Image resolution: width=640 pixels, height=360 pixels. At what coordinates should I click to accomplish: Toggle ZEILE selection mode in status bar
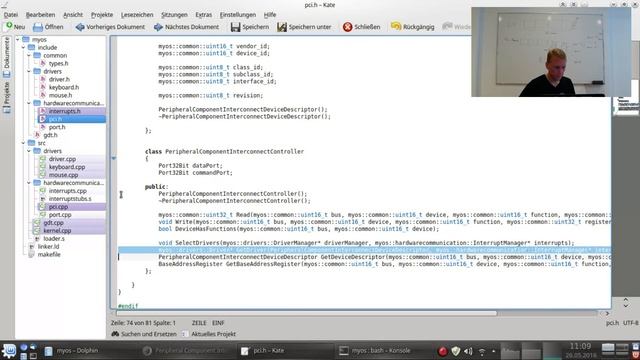tap(199, 323)
